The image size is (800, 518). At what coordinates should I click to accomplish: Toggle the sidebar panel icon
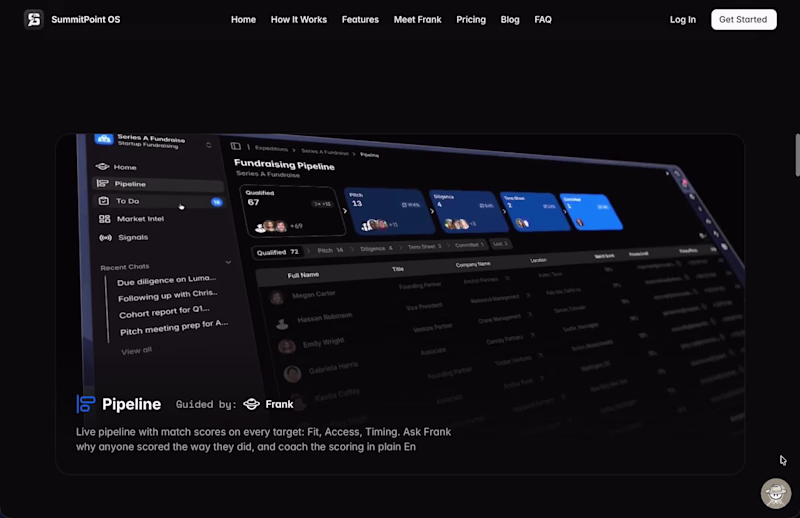point(235,146)
